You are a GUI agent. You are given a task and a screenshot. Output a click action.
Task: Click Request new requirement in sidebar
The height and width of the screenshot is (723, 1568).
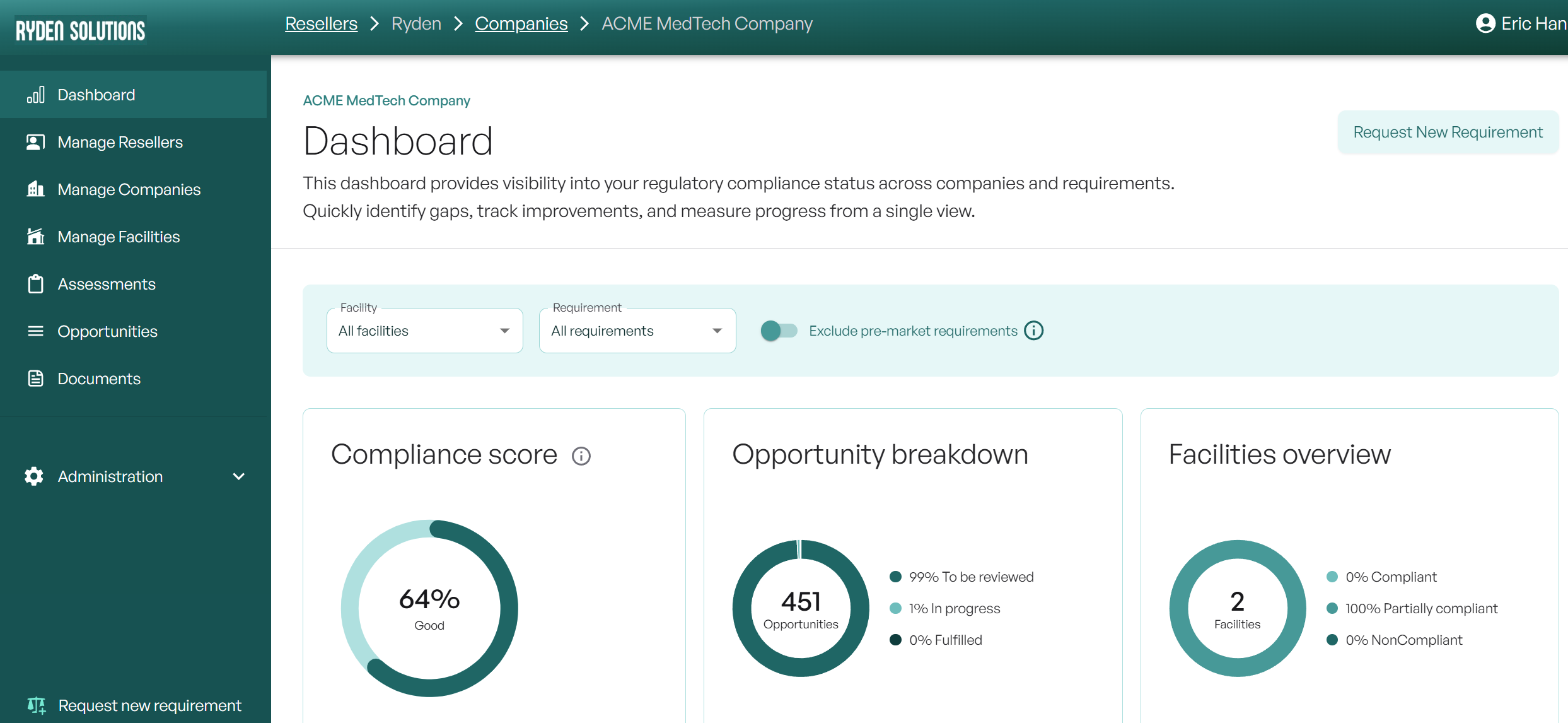pos(149,705)
